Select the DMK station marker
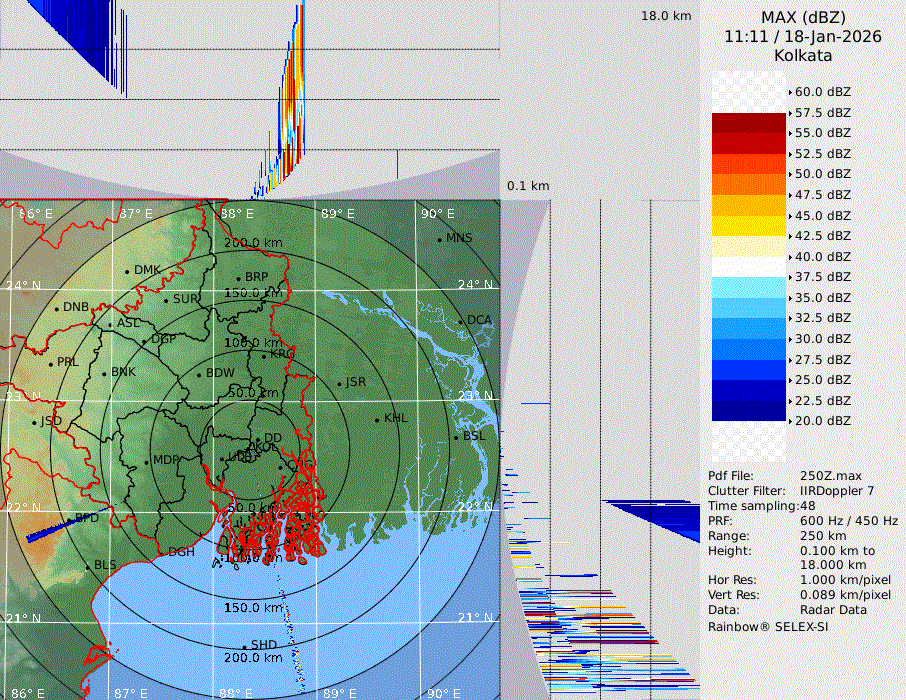This screenshot has height=700, width=906. pyautogui.click(x=127, y=271)
